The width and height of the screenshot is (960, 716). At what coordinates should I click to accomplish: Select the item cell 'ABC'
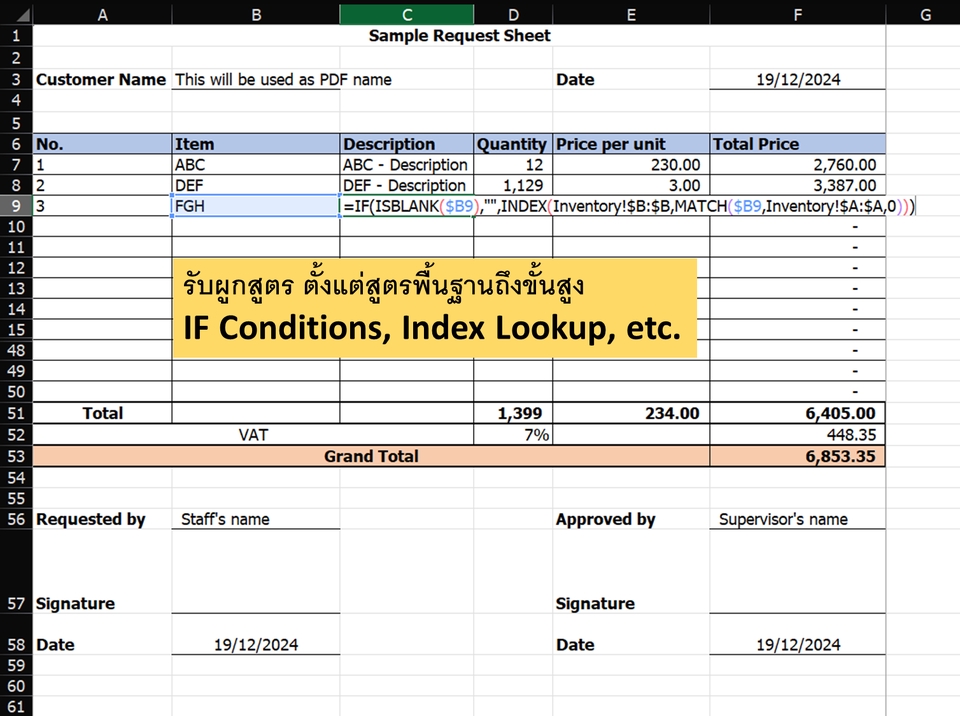(256, 165)
